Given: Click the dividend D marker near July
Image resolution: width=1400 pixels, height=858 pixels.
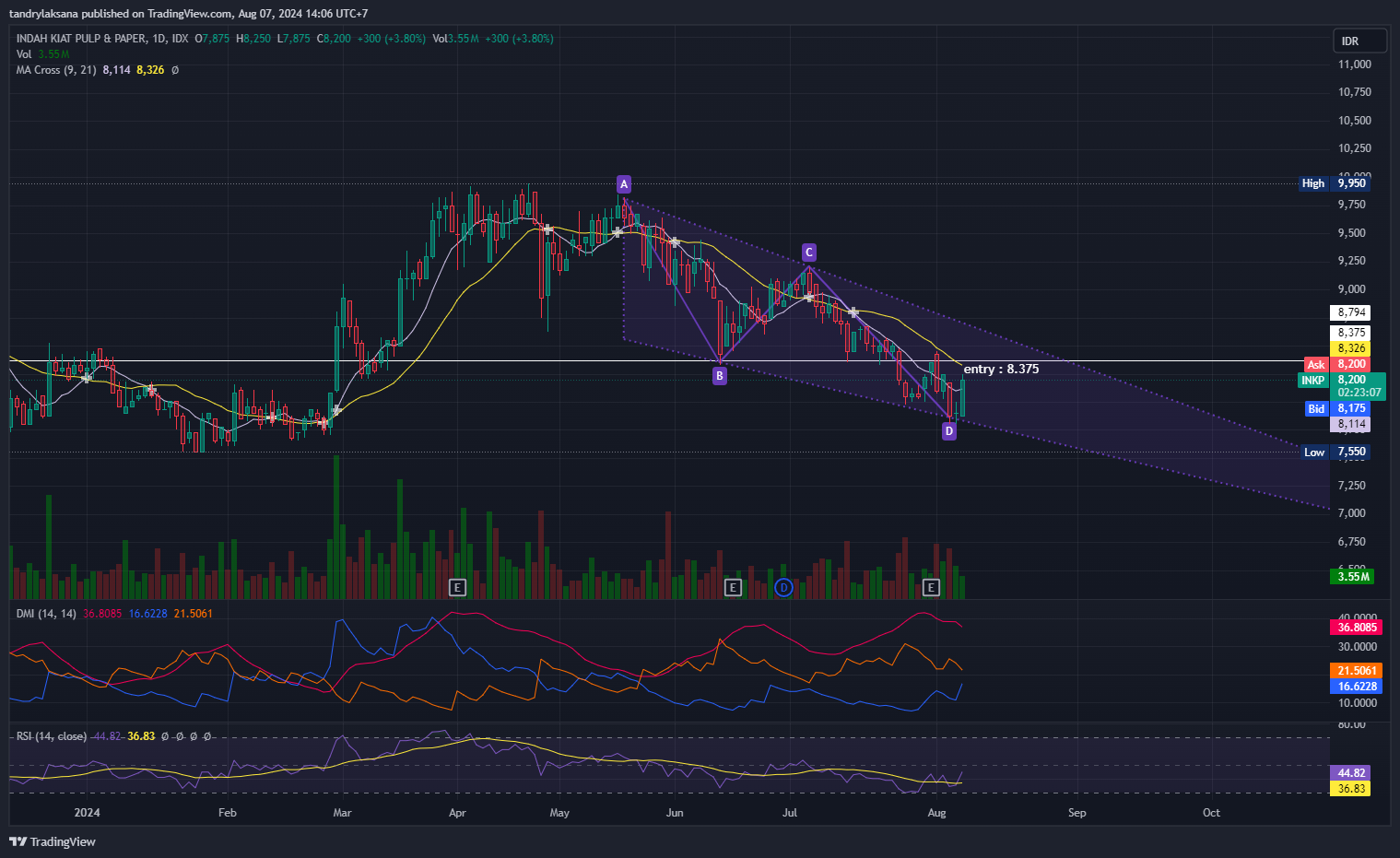Looking at the screenshot, I should (783, 587).
